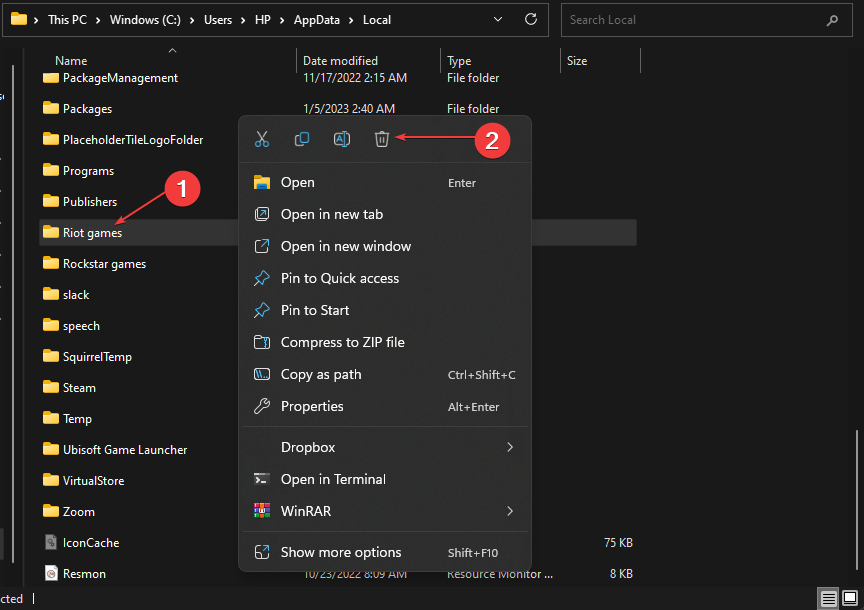This screenshot has height=610, width=864.
Task: Expand the WinRAR submenu
Action: pyautogui.click(x=385, y=511)
